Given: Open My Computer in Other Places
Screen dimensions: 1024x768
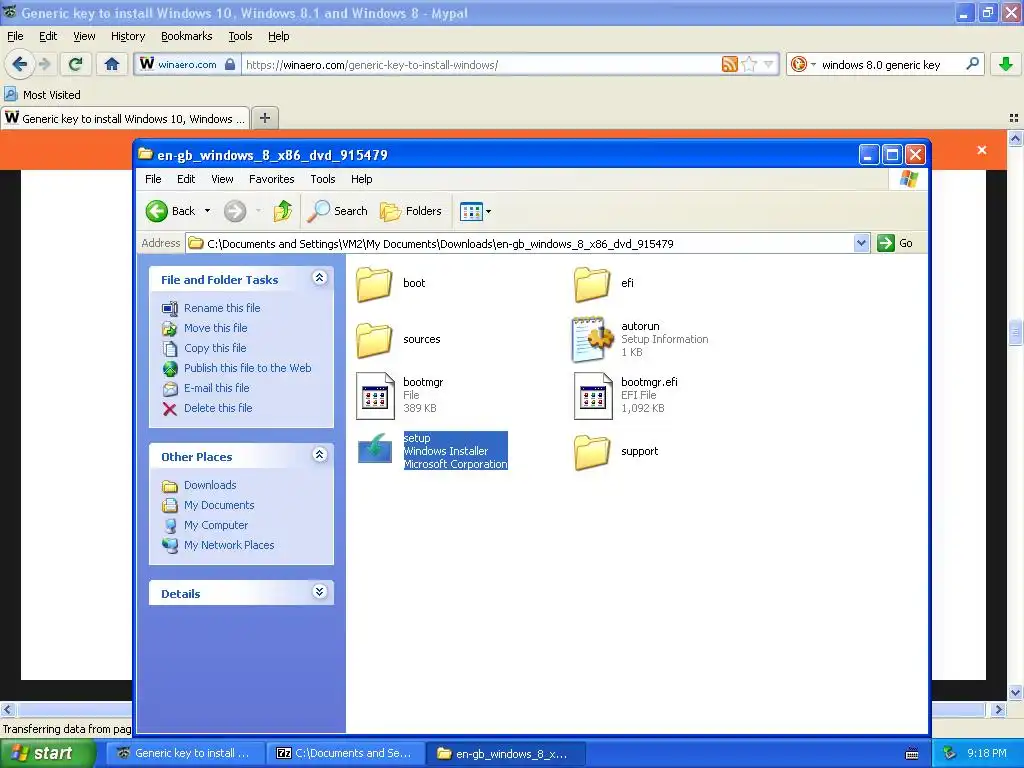Looking at the screenshot, I should 216,525.
